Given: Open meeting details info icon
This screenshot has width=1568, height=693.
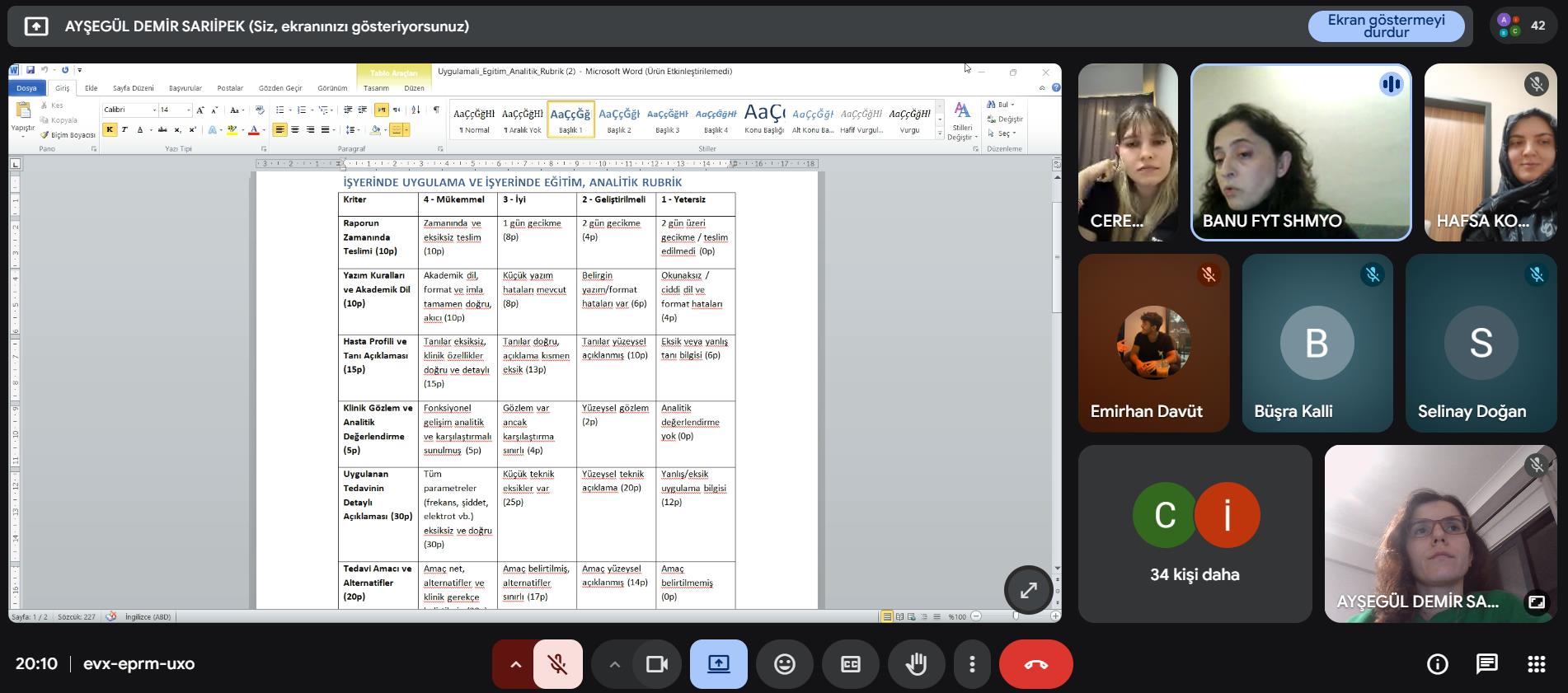Looking at the screenshot, I should coord(1437,664).
